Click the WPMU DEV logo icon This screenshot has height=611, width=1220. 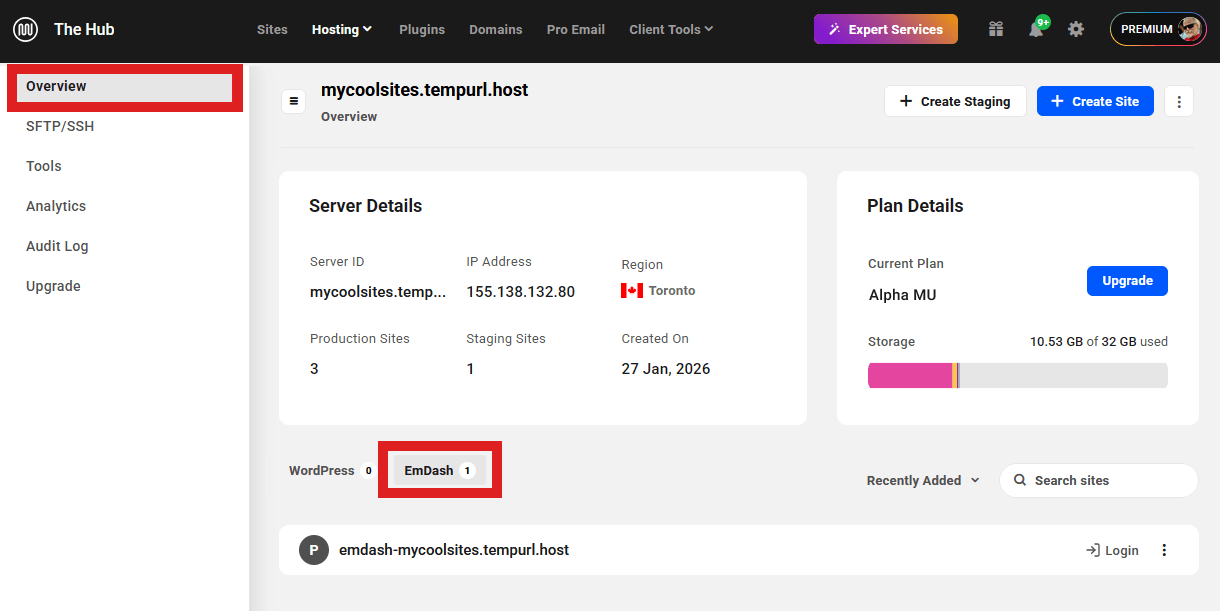pyautogui.click(x=26, y=29)
